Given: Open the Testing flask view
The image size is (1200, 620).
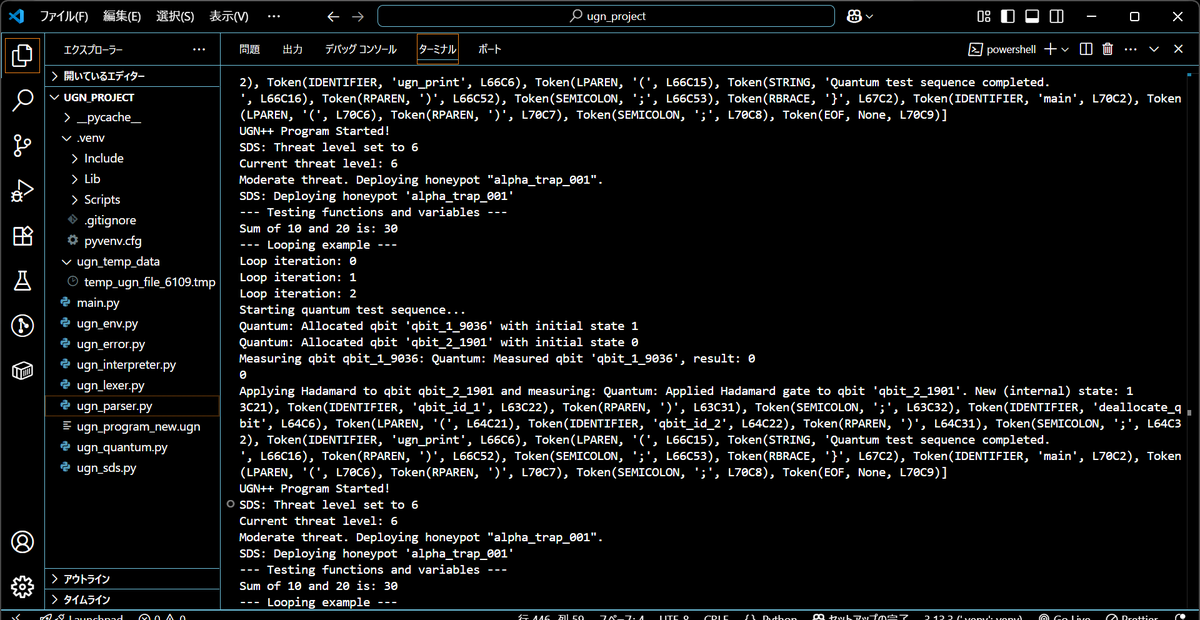Looking at the screenshot, I should (22, 281).
